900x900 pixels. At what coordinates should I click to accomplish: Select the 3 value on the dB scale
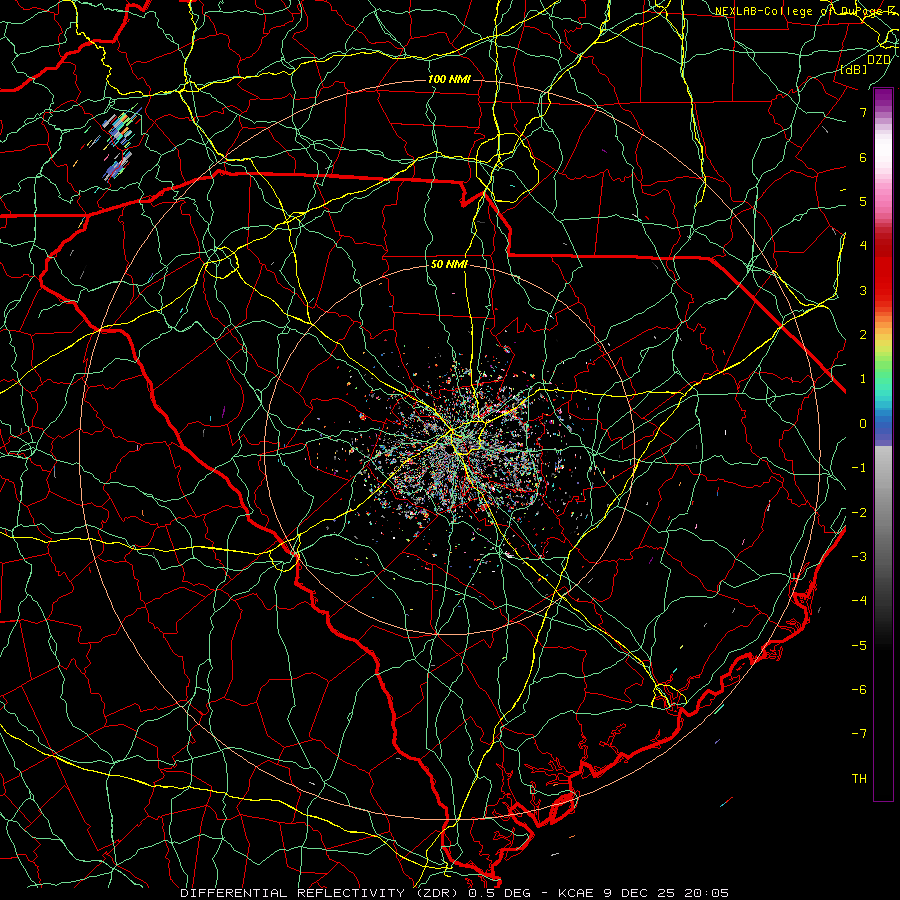863,290
